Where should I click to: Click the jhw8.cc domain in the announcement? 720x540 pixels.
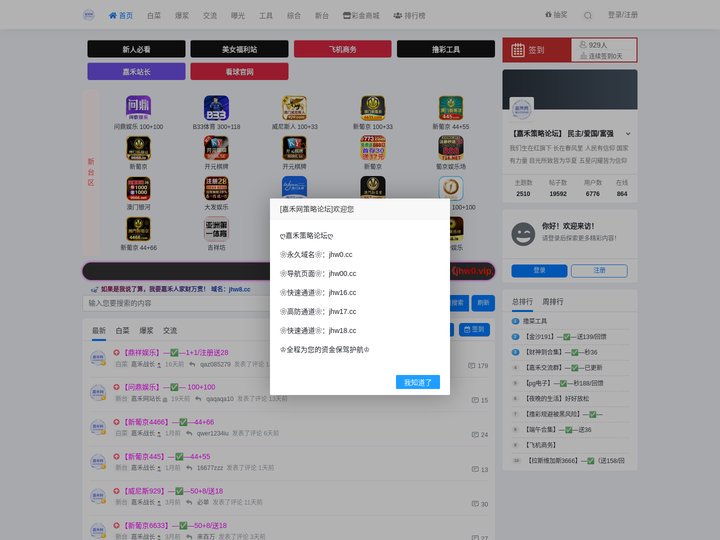(x=240, y=289)
